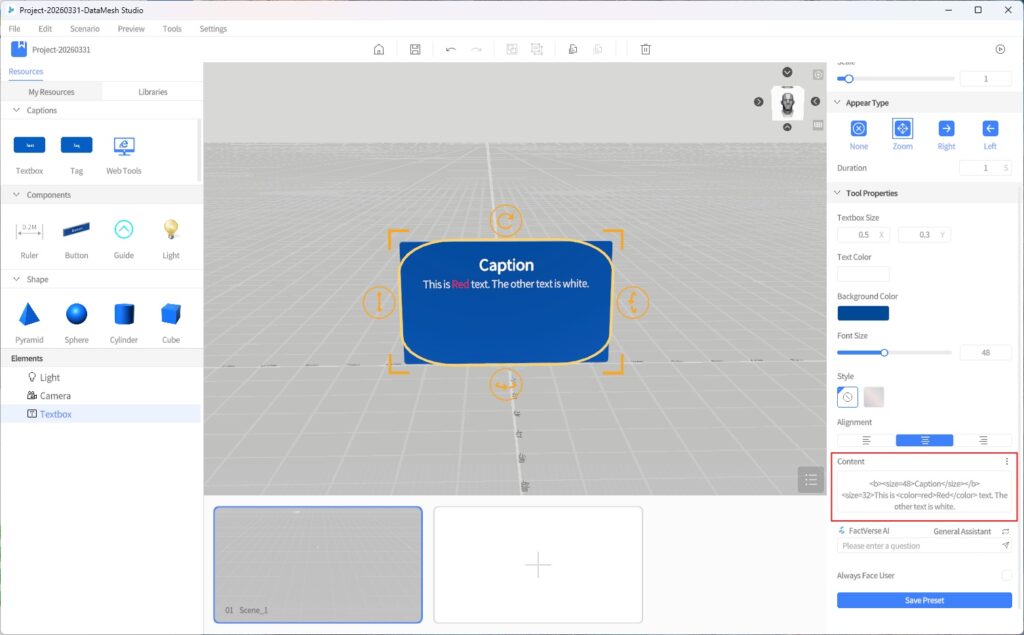
Task: Click the Undo arrow in the toolbar
Action: (x=451, y=49)
